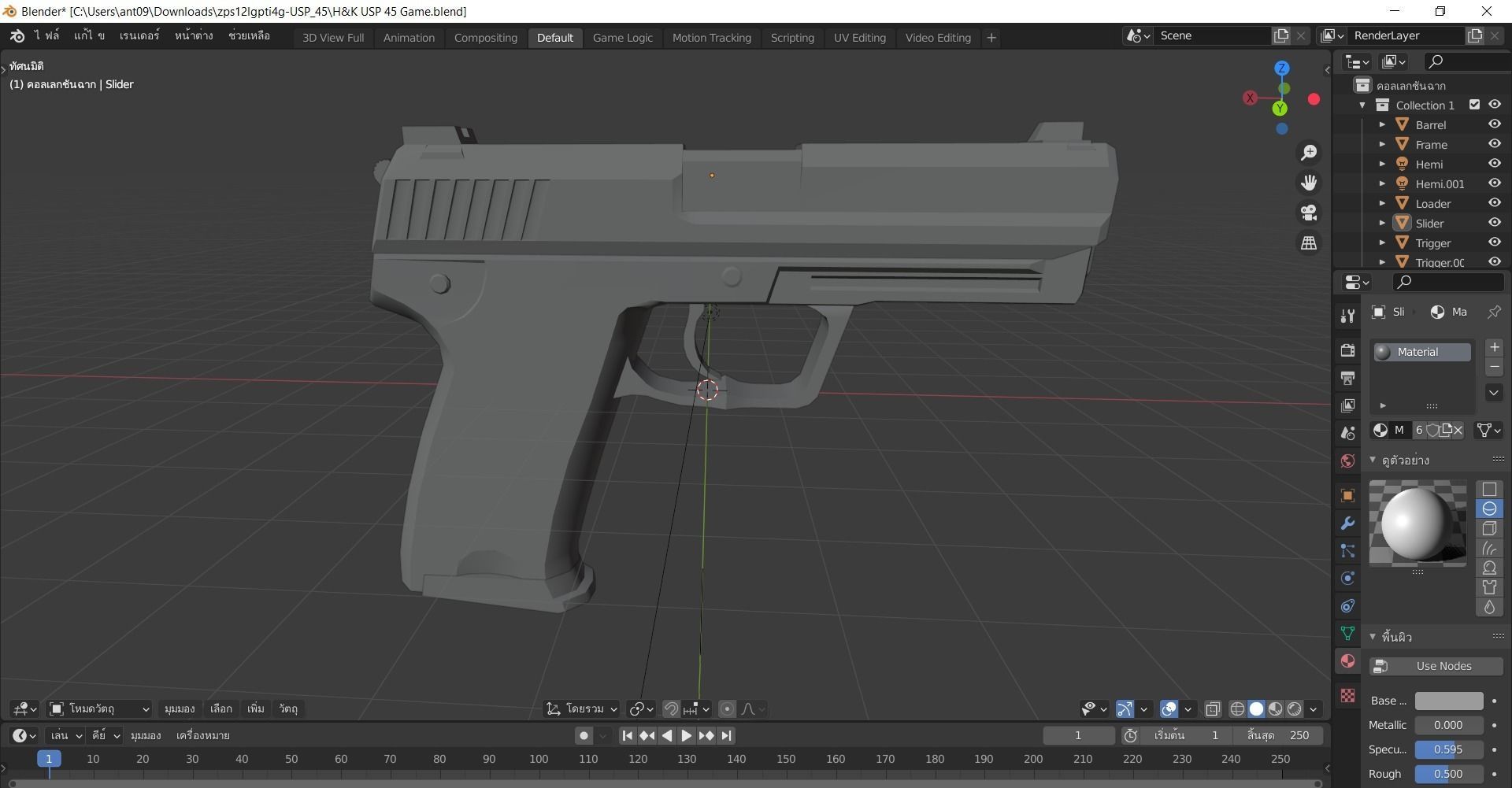The width and height of the screenshot is (1512, 788).
Task: Toggle Collection 1 exclude checkbox
Action: (1474, 105)
